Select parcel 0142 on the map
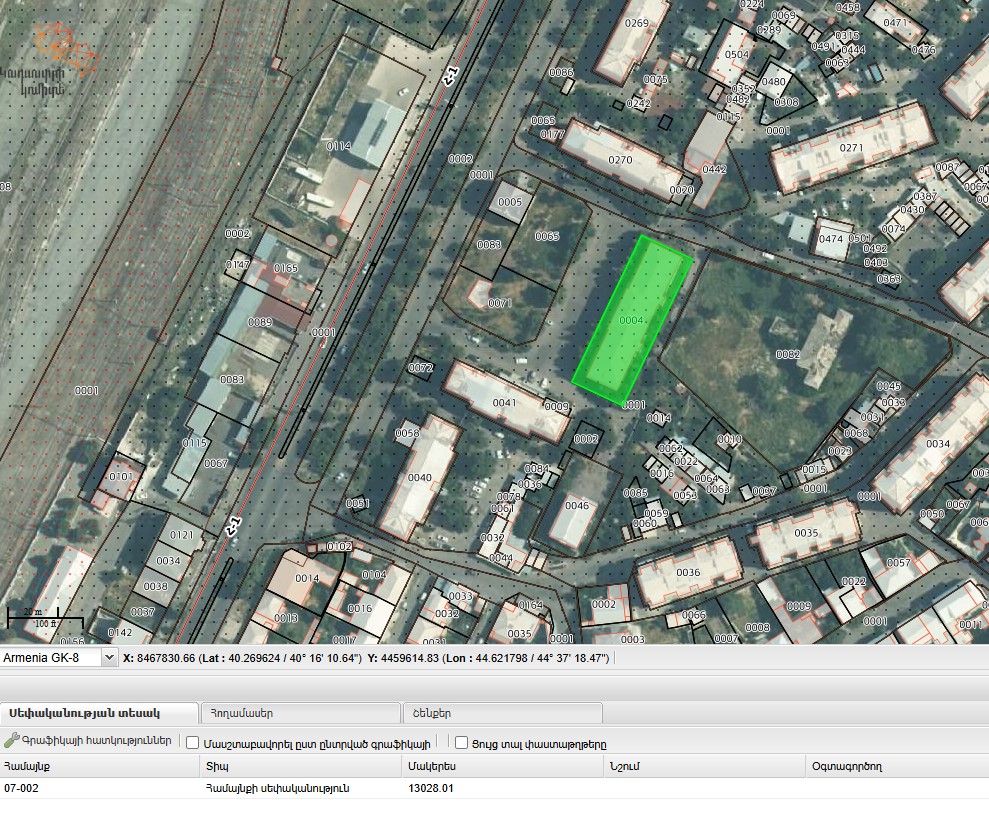This screenshot has height=816, width=989. pyautogui.click(x=120, y=632)
